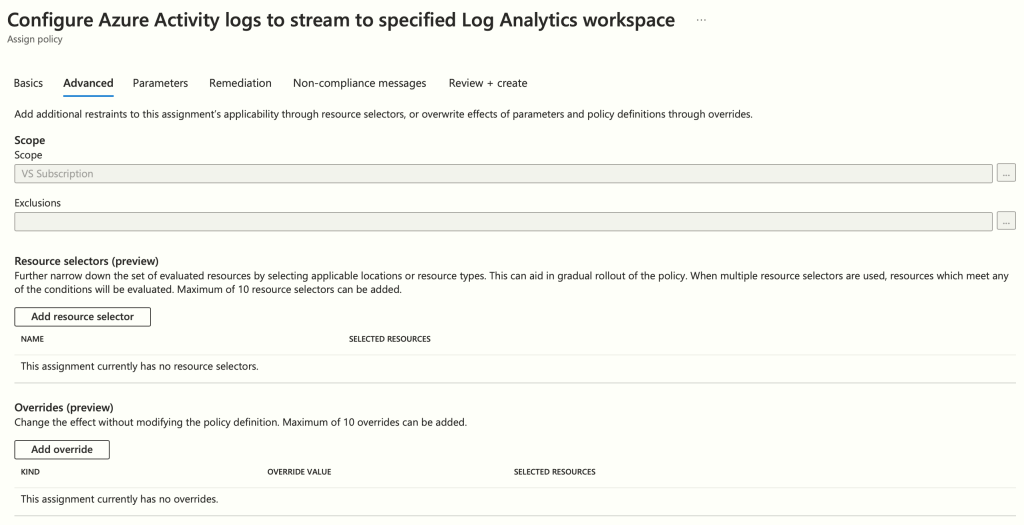Select the Advanced tab

tap(88, 83)
